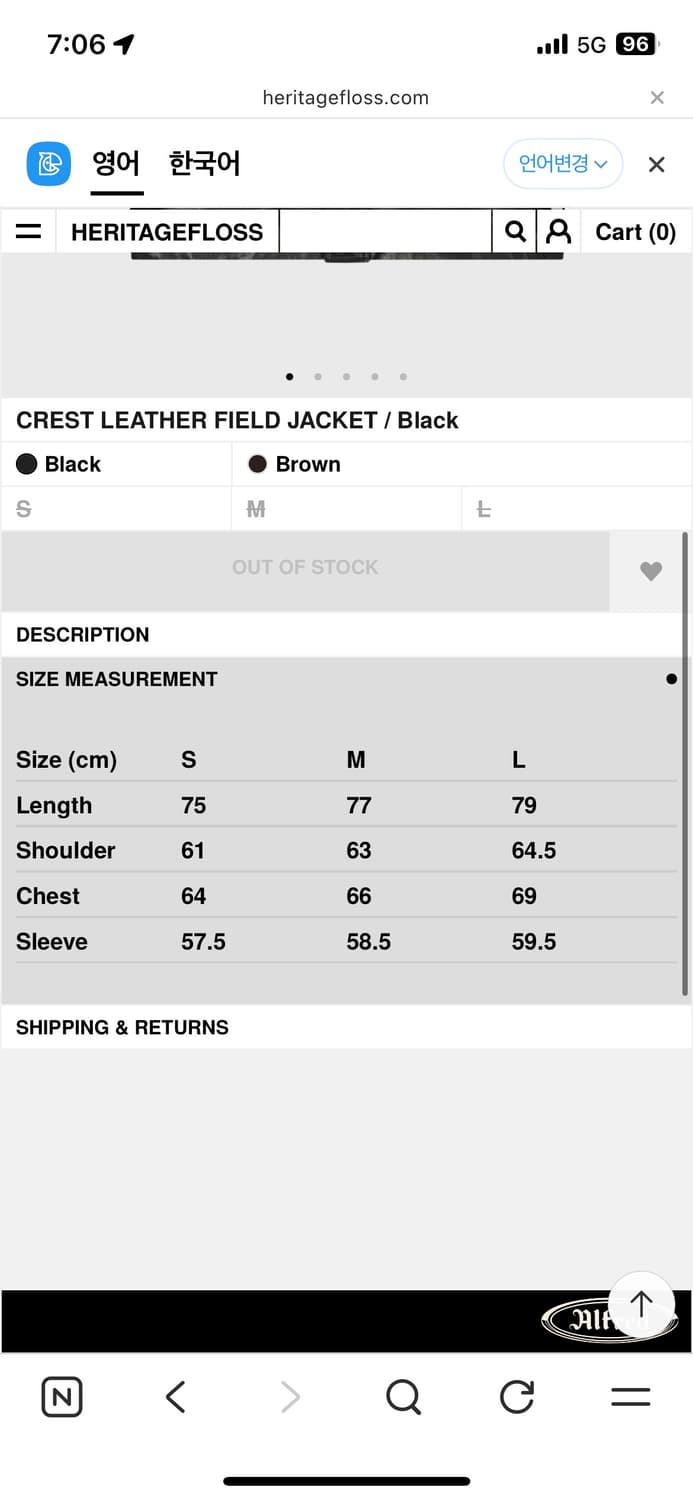Screen dimensions: 693x1500
Task: Switch translation to 한국어 tab
Action: [204, 164]
